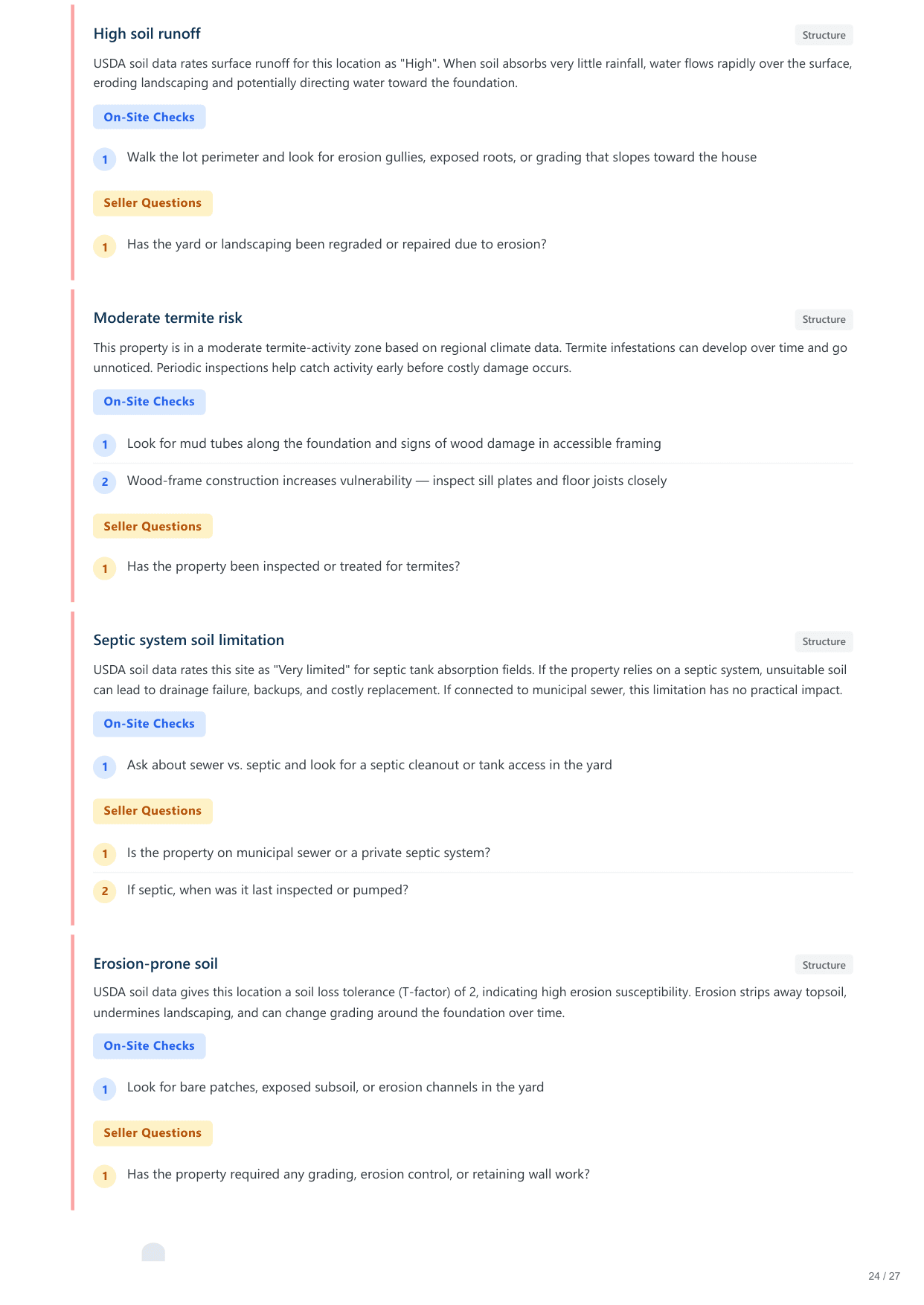924x1305 pixels.
Task: Open Seller Questions under Moderate termite risk
Action: click(153, 526)
